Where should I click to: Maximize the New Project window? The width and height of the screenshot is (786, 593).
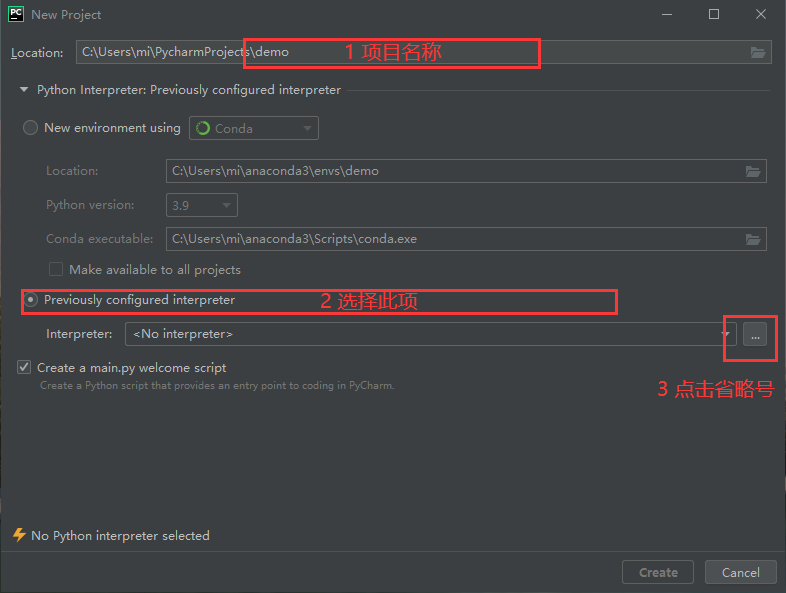tap(714, 14)
